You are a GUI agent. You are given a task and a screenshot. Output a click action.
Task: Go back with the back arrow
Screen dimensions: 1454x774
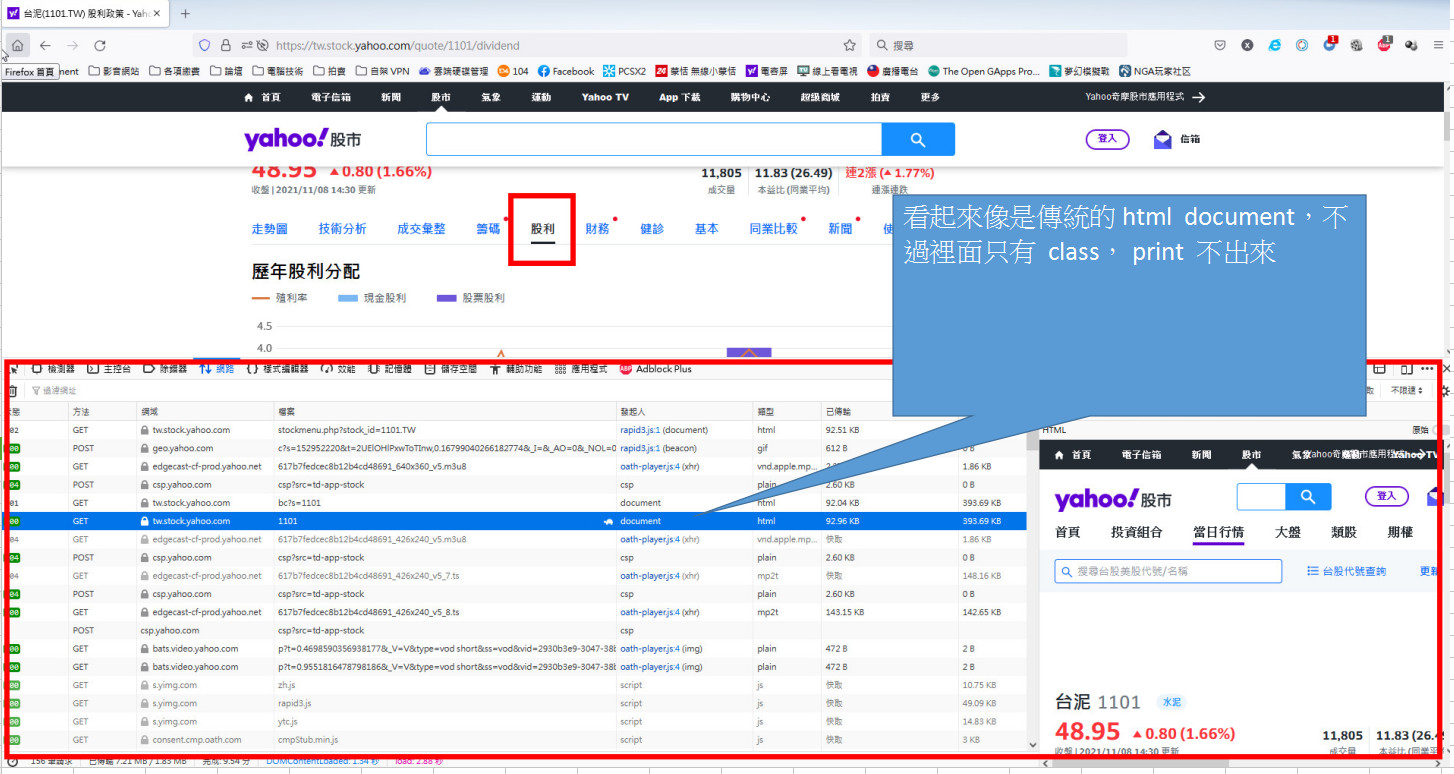coord(45,45)
